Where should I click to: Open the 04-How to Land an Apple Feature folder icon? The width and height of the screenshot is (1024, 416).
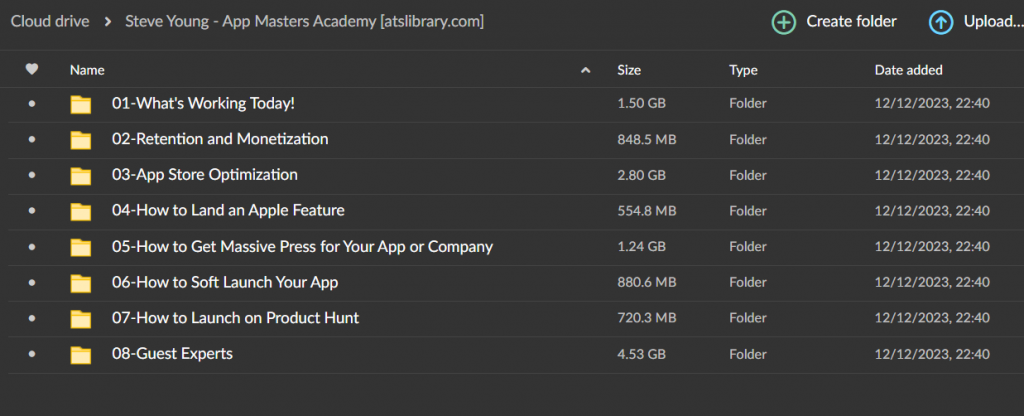(x=81, y=212)
